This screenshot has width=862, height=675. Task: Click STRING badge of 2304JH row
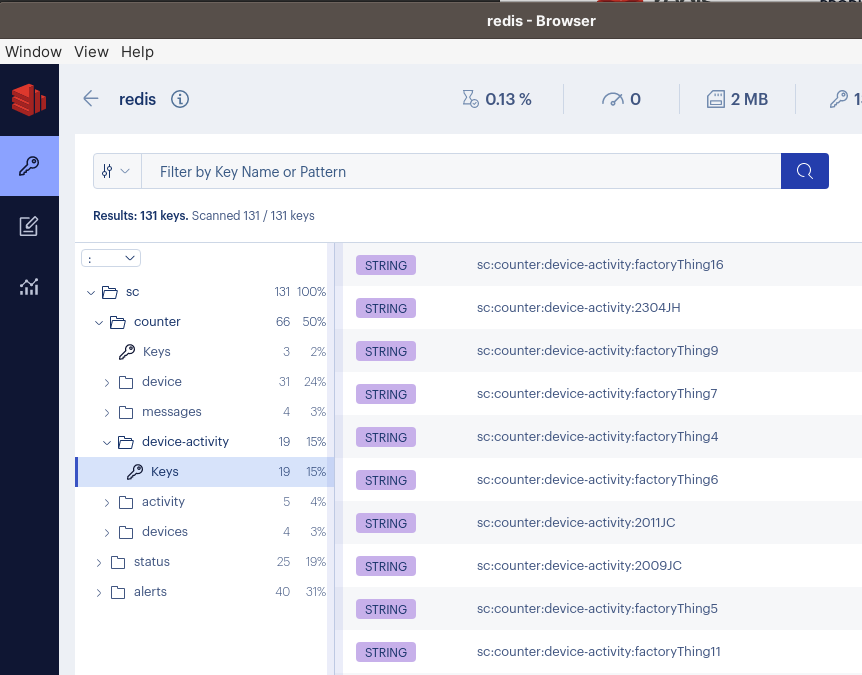click(x=386, y=308)
